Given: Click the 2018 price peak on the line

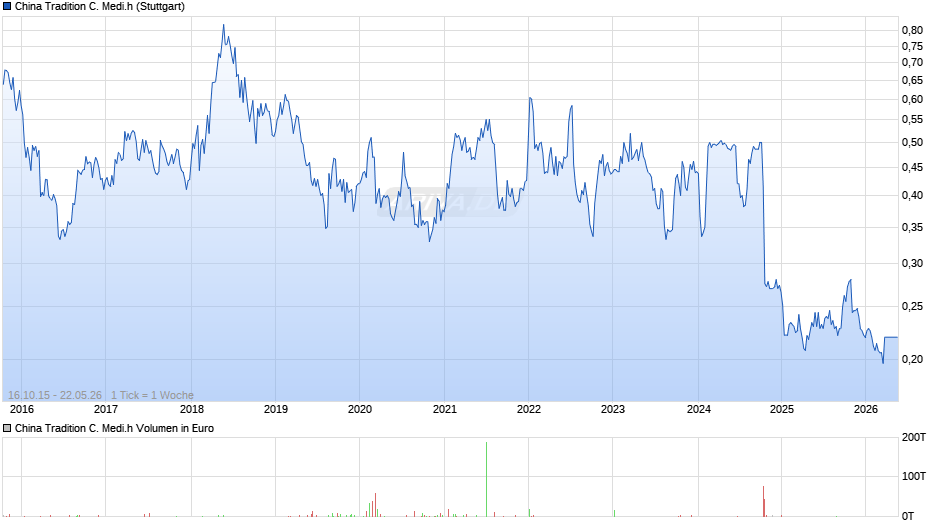Looking at the screenshot, I should pyautogui.click(x=224, y=26).
